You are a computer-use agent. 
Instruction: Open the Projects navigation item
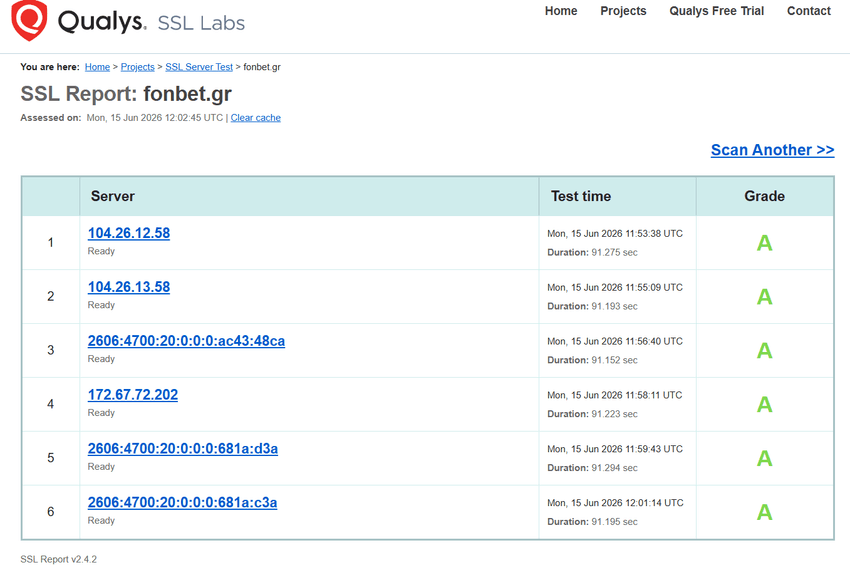623,11
